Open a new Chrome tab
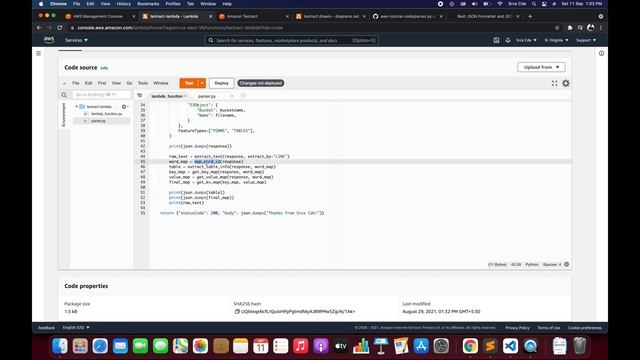Image resolution: width=640 pixels, height=360 pixels. click(530, 16)
